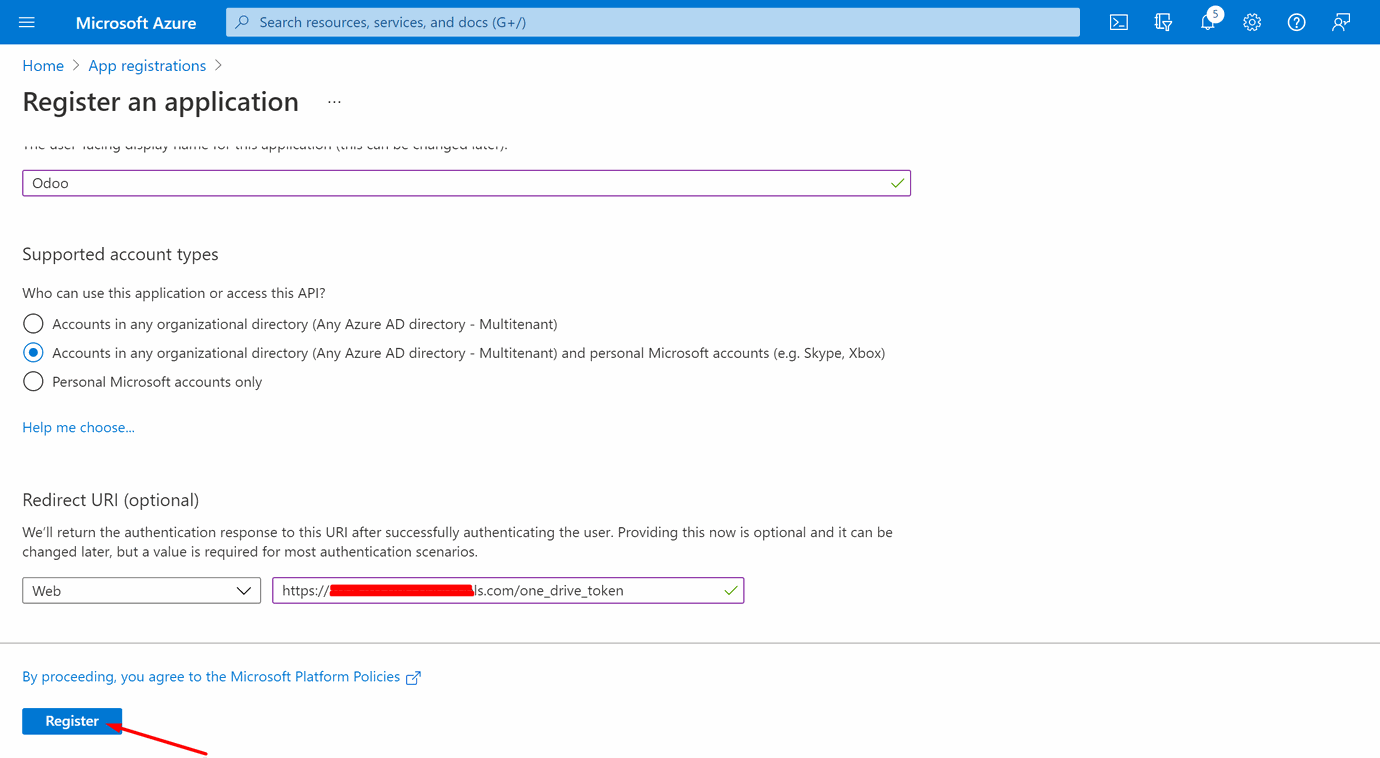Open the ellipsis menu beside Register an application
The image size is (1380, 758).
(334, 102)
